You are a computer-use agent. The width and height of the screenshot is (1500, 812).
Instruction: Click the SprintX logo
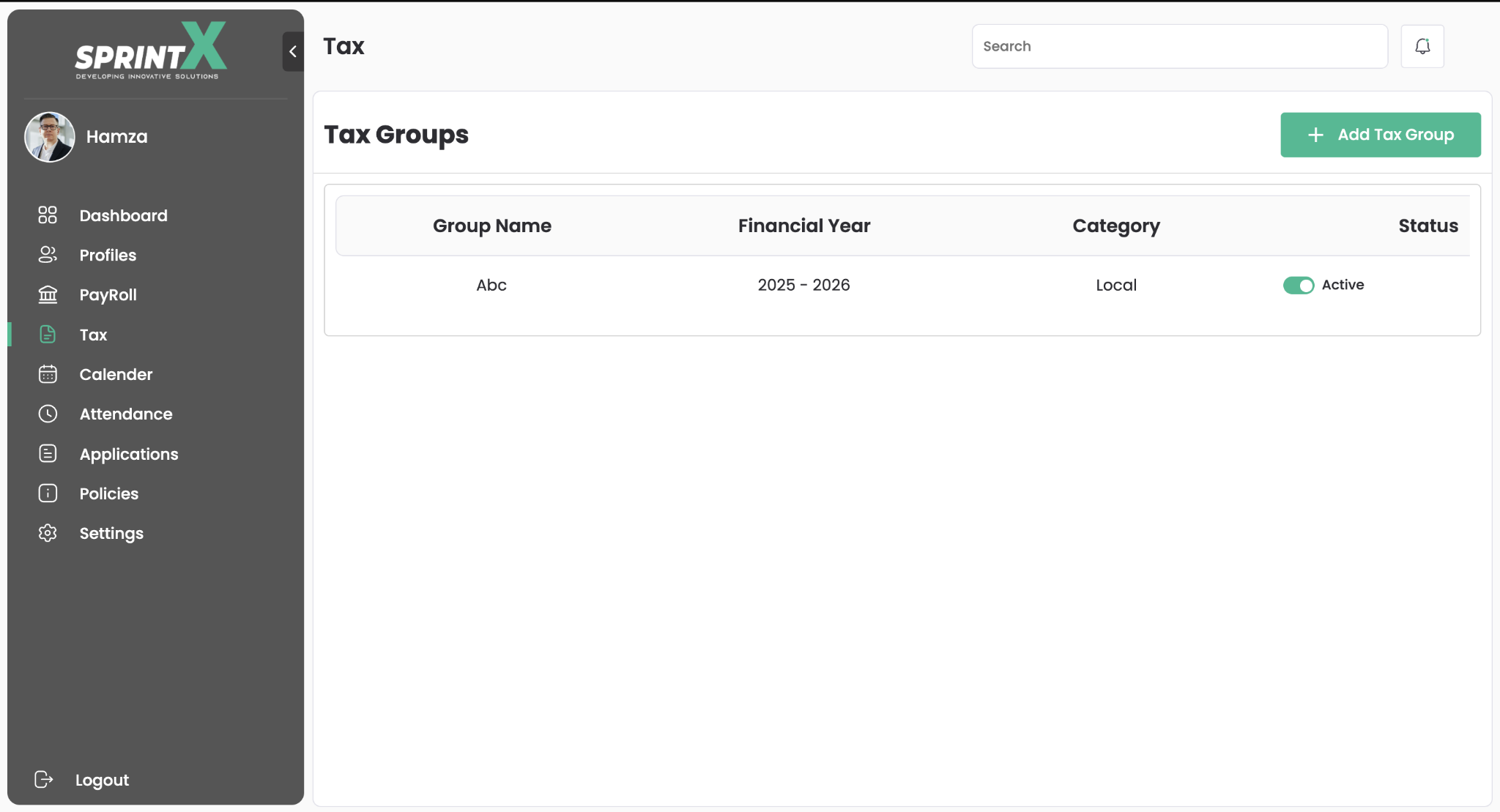[x=151, y=51]
